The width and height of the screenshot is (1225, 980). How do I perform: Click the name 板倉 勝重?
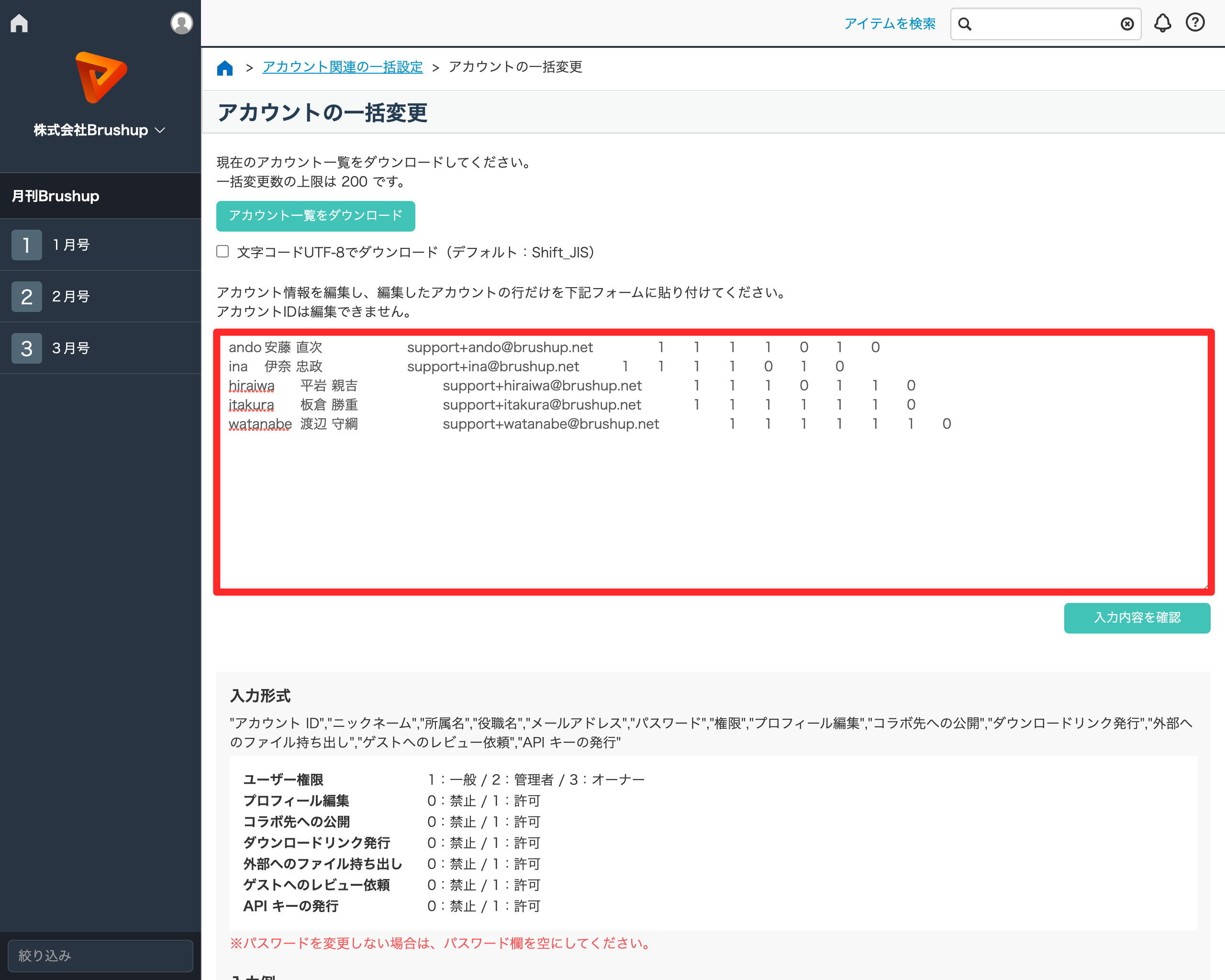click(x=329, y=405)
